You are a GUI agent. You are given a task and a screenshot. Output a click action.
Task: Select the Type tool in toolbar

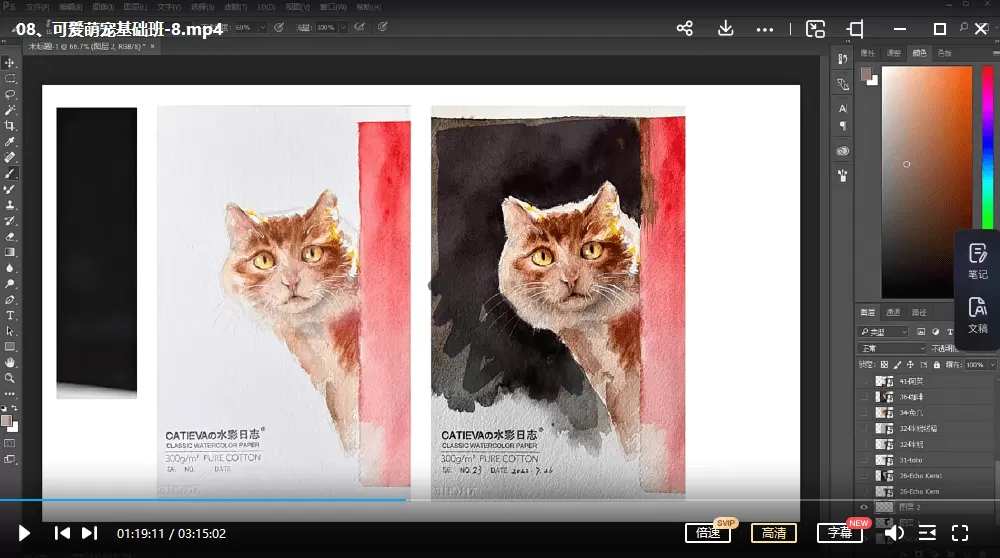coord(10,315)
